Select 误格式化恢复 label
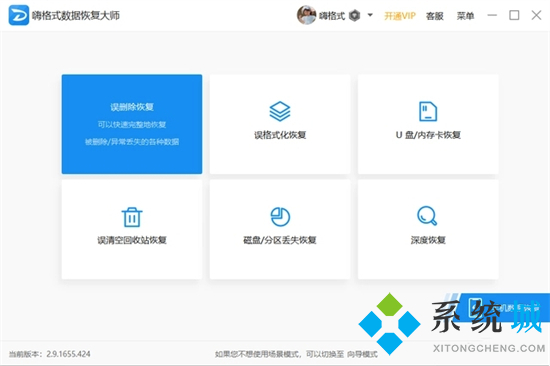This screenshot has height=366, width=550. click(280, 135)
